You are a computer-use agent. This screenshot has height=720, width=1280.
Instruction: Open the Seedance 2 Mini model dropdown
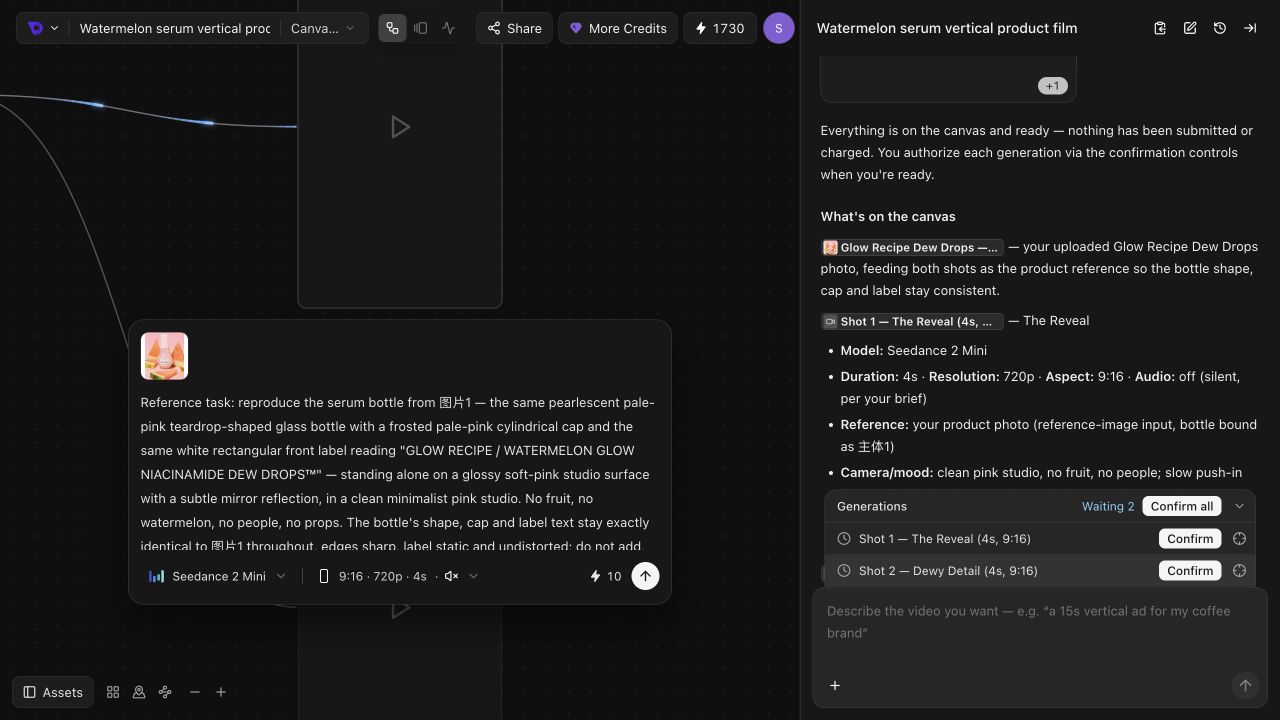tap(217, 576)
